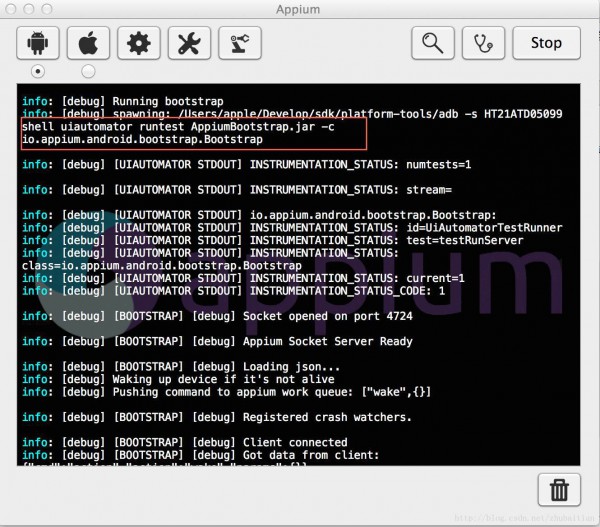This screenshot has width=600, height=527.
Task: Click the 'numtests=1' log line
Action: [246, 165]
